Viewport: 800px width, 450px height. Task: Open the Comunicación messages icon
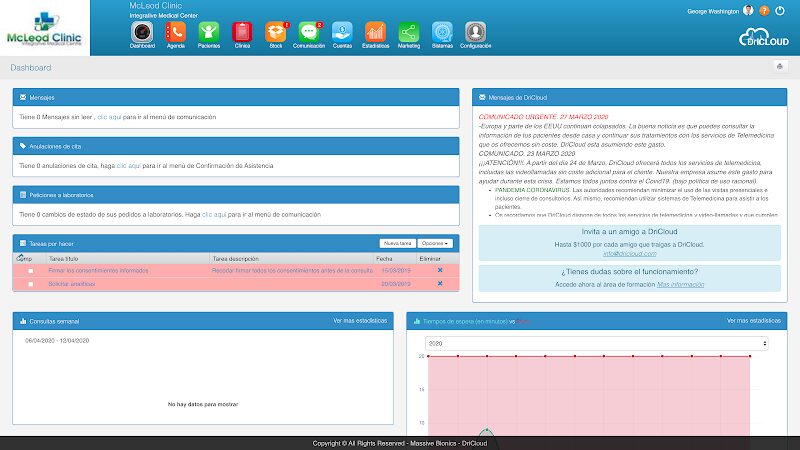point(309,33)
